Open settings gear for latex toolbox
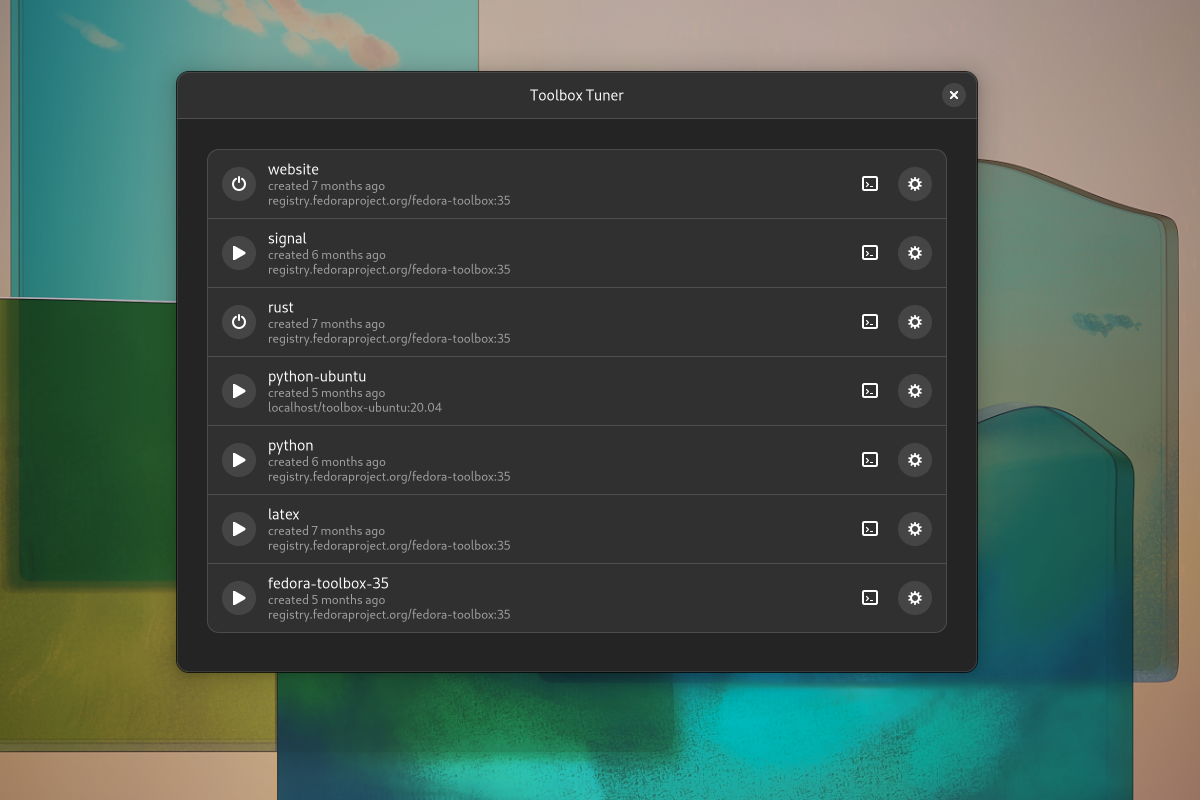This screenshot has height=800, width=1200. click(914, 529)
